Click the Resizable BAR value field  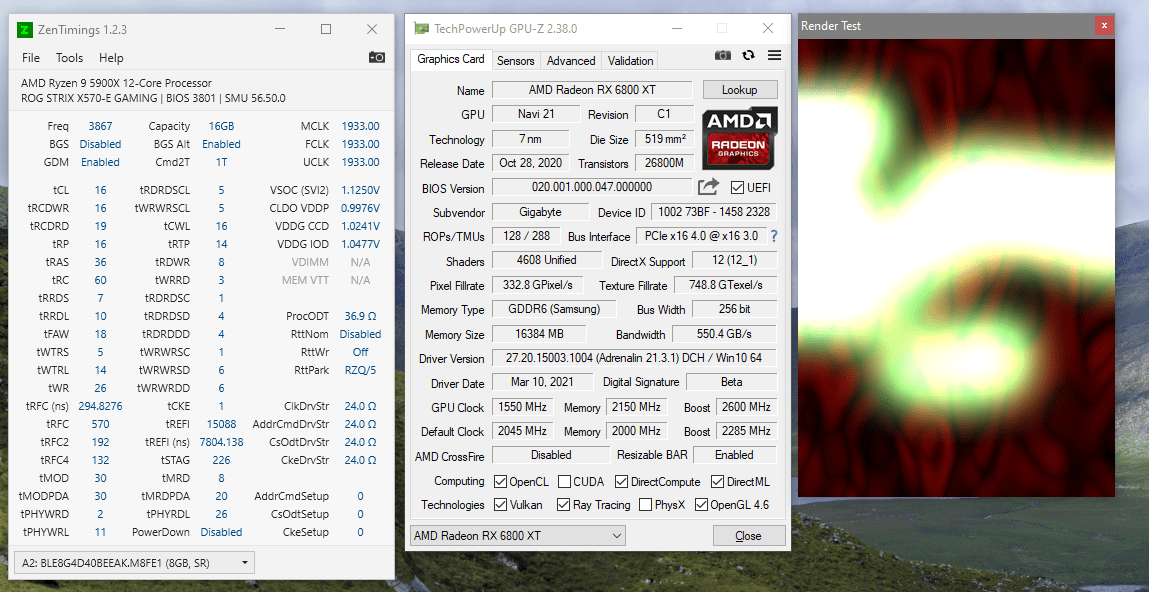pos(734,455)
